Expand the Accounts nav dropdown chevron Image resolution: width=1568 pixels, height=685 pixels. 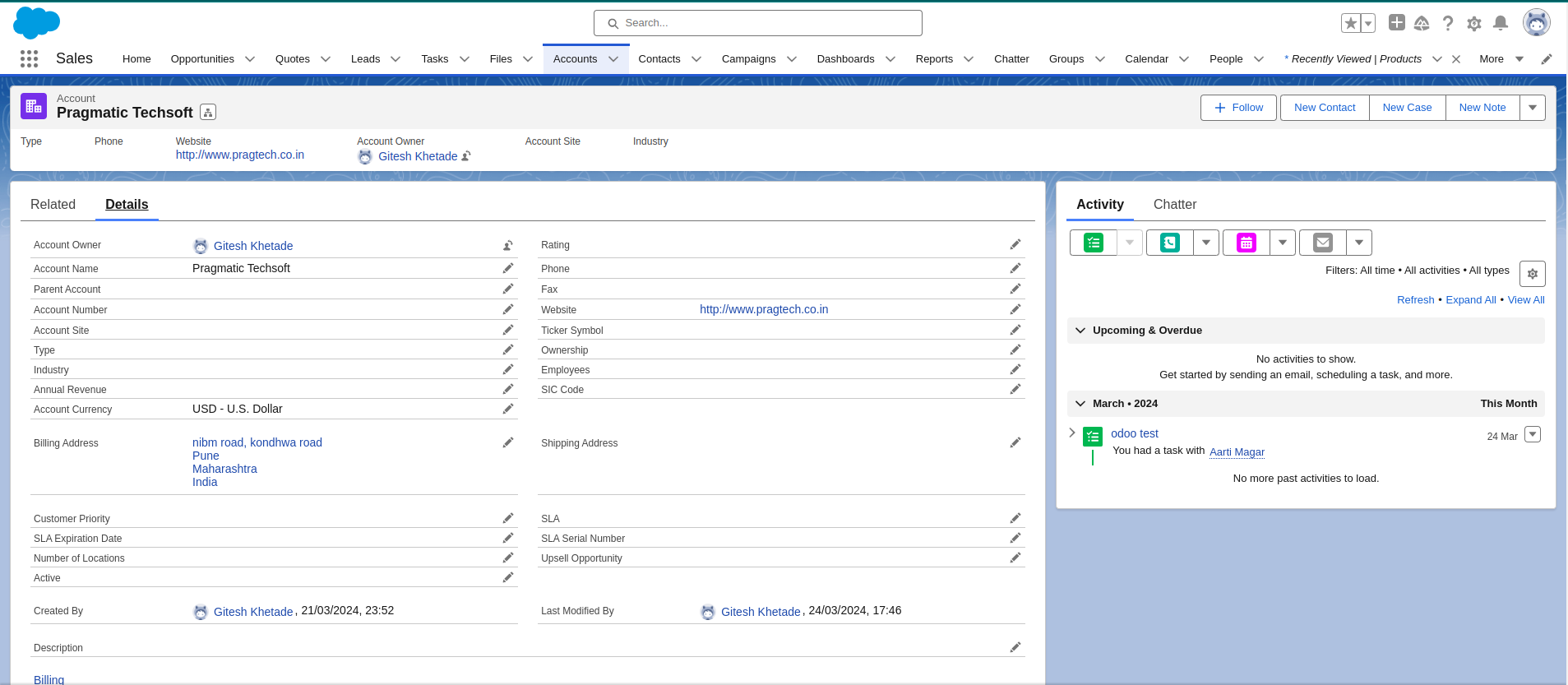(x=613, y=59)
